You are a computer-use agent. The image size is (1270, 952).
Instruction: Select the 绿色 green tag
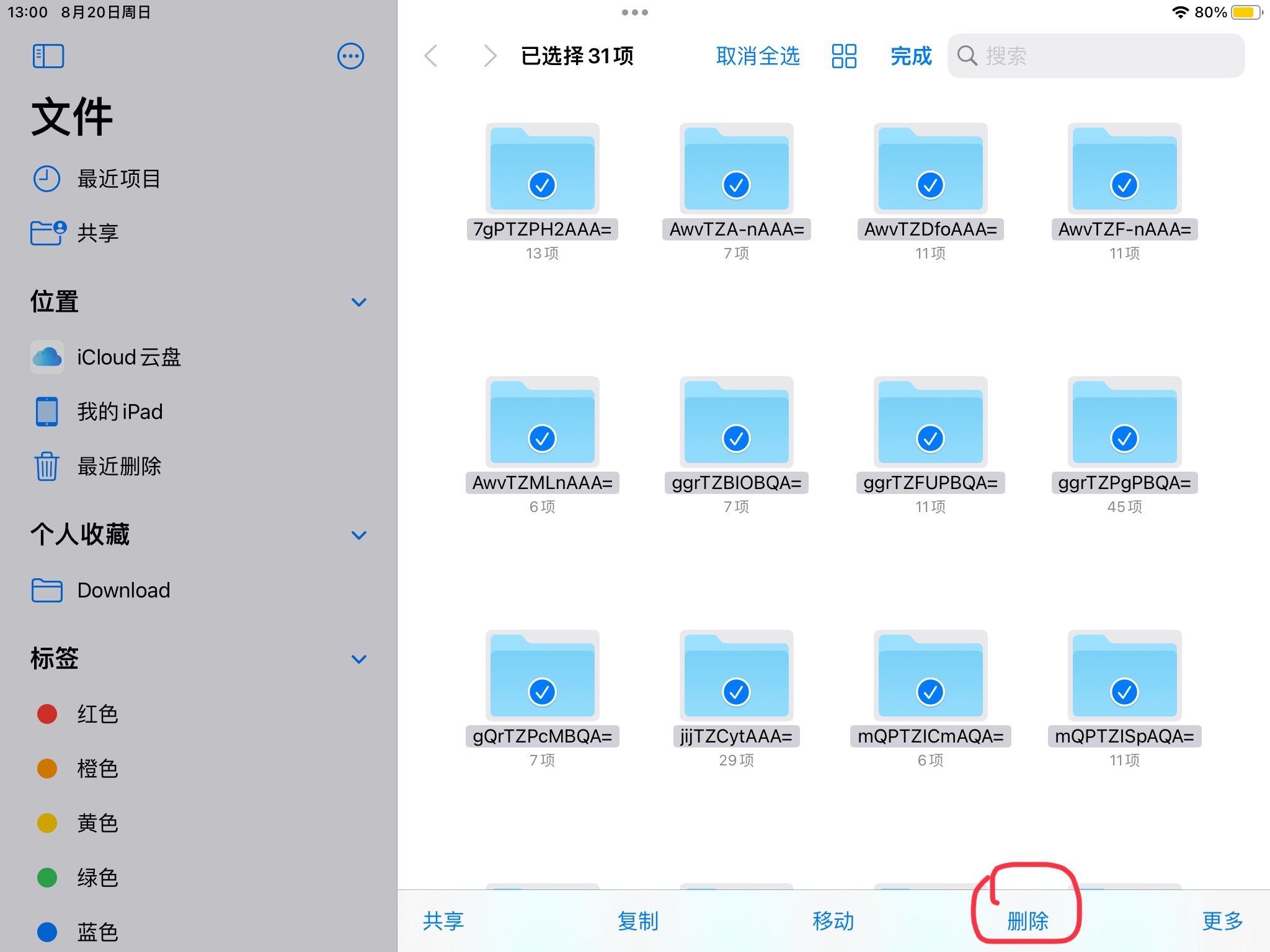tap(78, 878)
